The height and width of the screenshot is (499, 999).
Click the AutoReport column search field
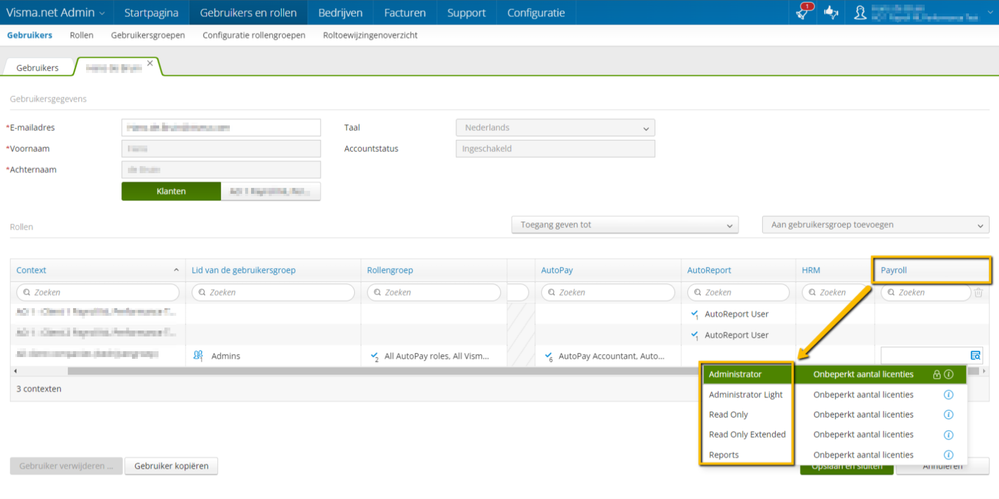point(738,293)
